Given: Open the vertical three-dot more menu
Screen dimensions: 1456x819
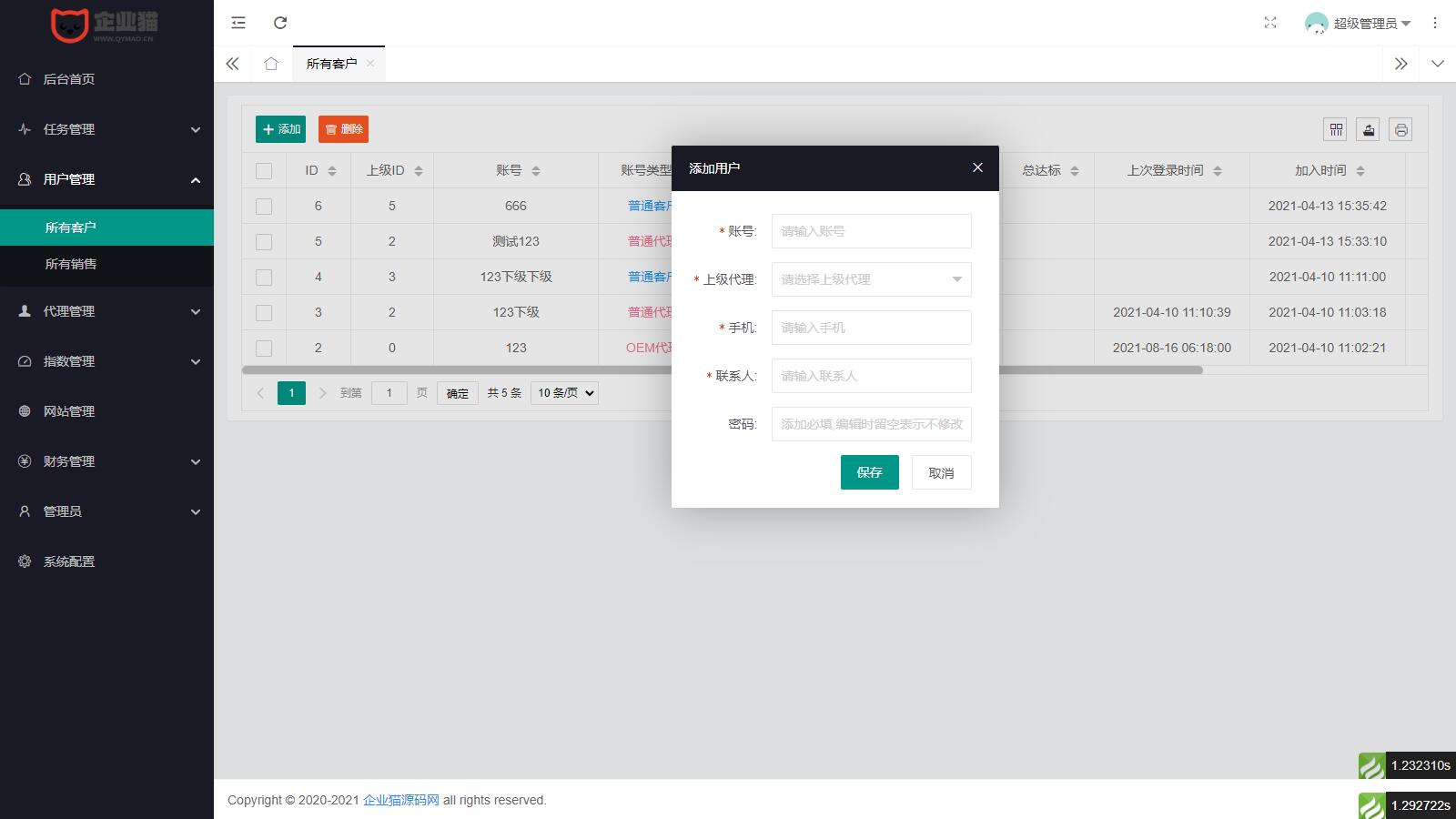Looking at the screenshot, I should pos(1435,23).
